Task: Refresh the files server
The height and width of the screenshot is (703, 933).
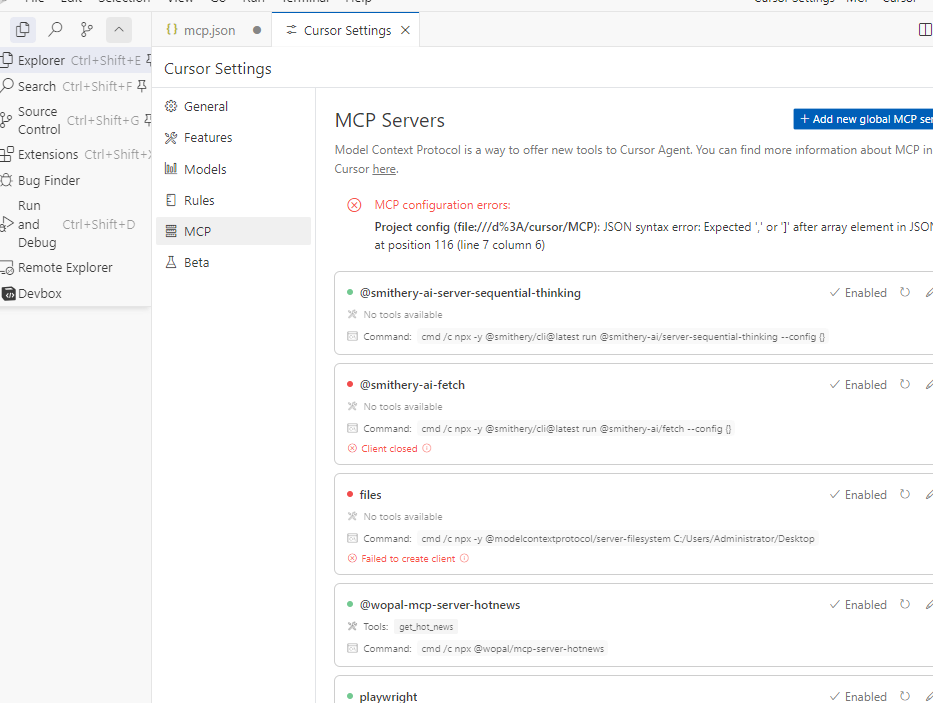Action: point(905,495)
